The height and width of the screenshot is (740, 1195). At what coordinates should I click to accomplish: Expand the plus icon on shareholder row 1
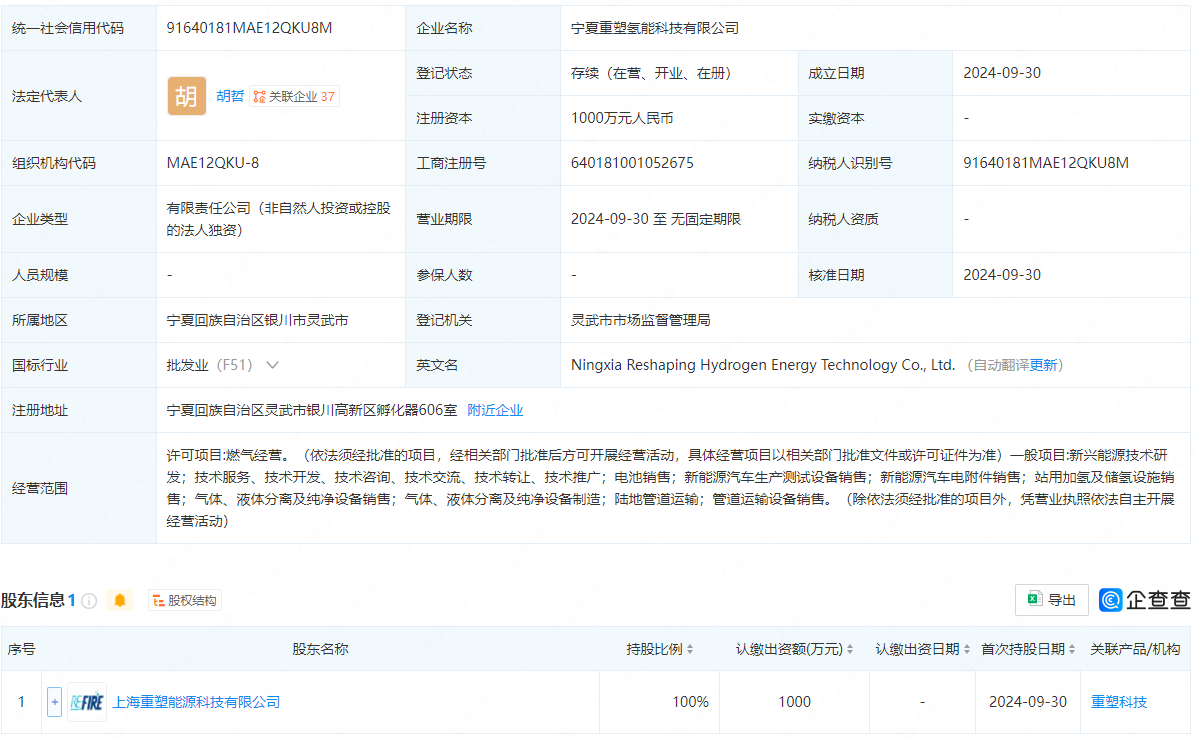53,701
